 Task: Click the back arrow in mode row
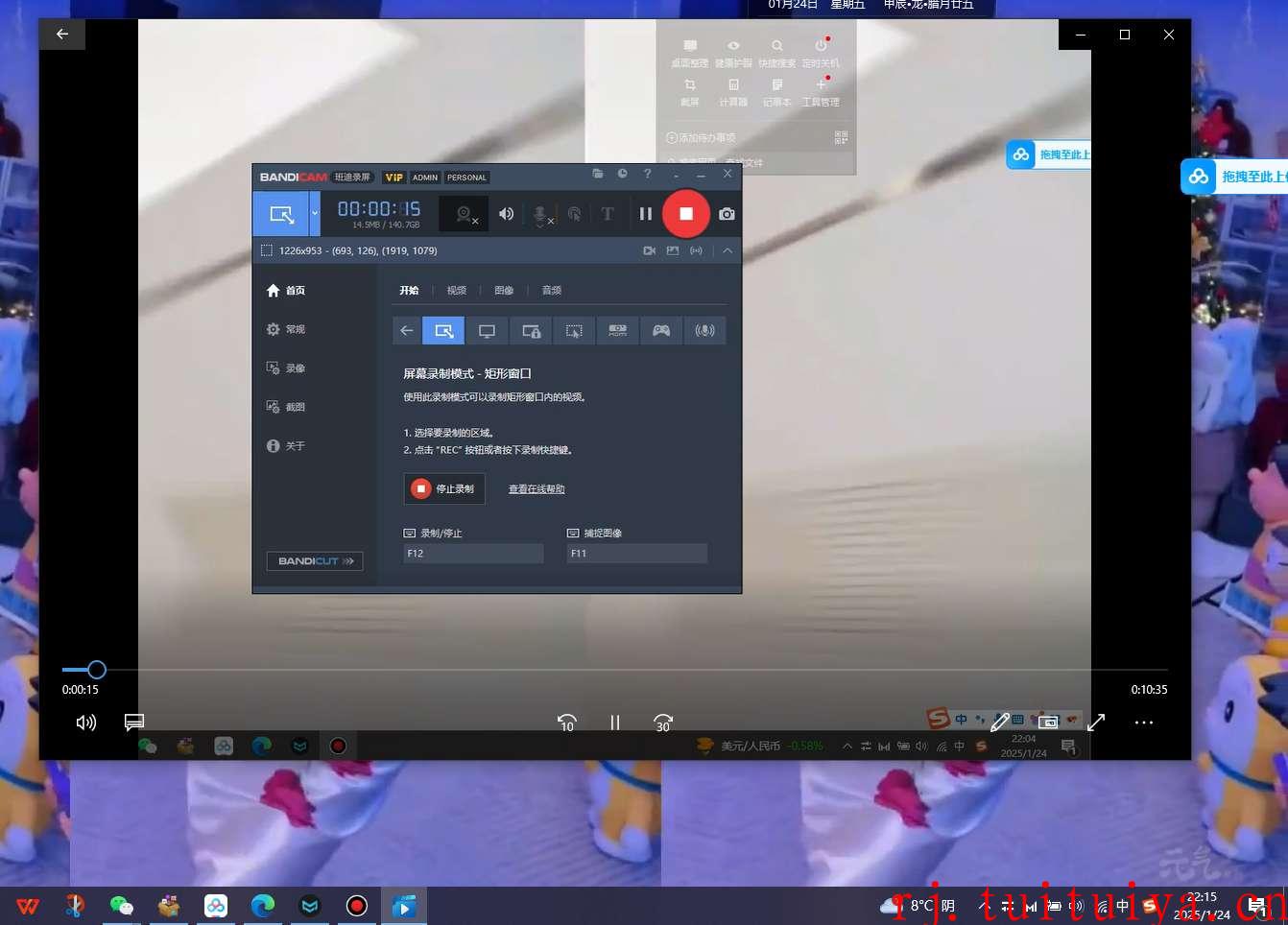tap(407, 331)
